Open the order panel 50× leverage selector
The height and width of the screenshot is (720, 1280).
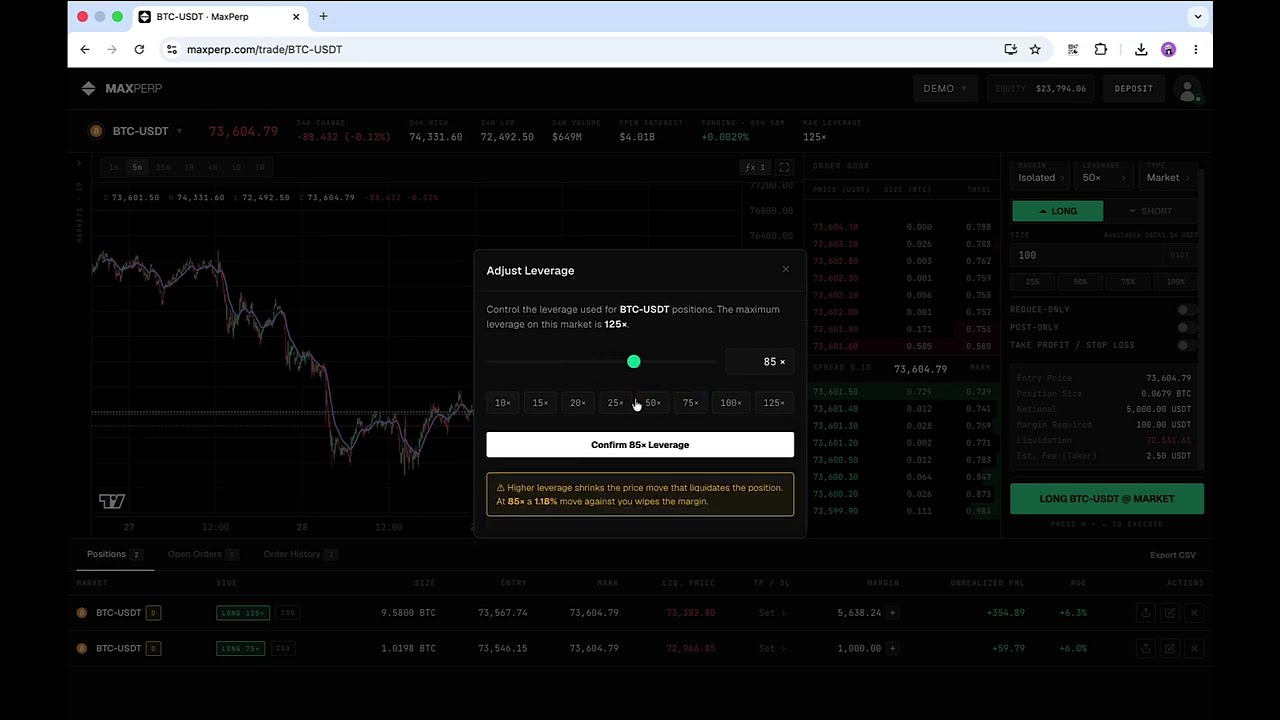1103,177
